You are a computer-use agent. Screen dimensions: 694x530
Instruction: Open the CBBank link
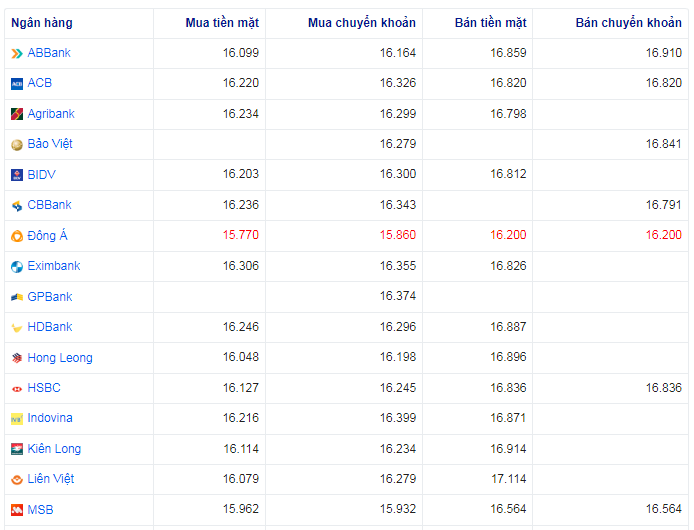[x=50, y=205]
